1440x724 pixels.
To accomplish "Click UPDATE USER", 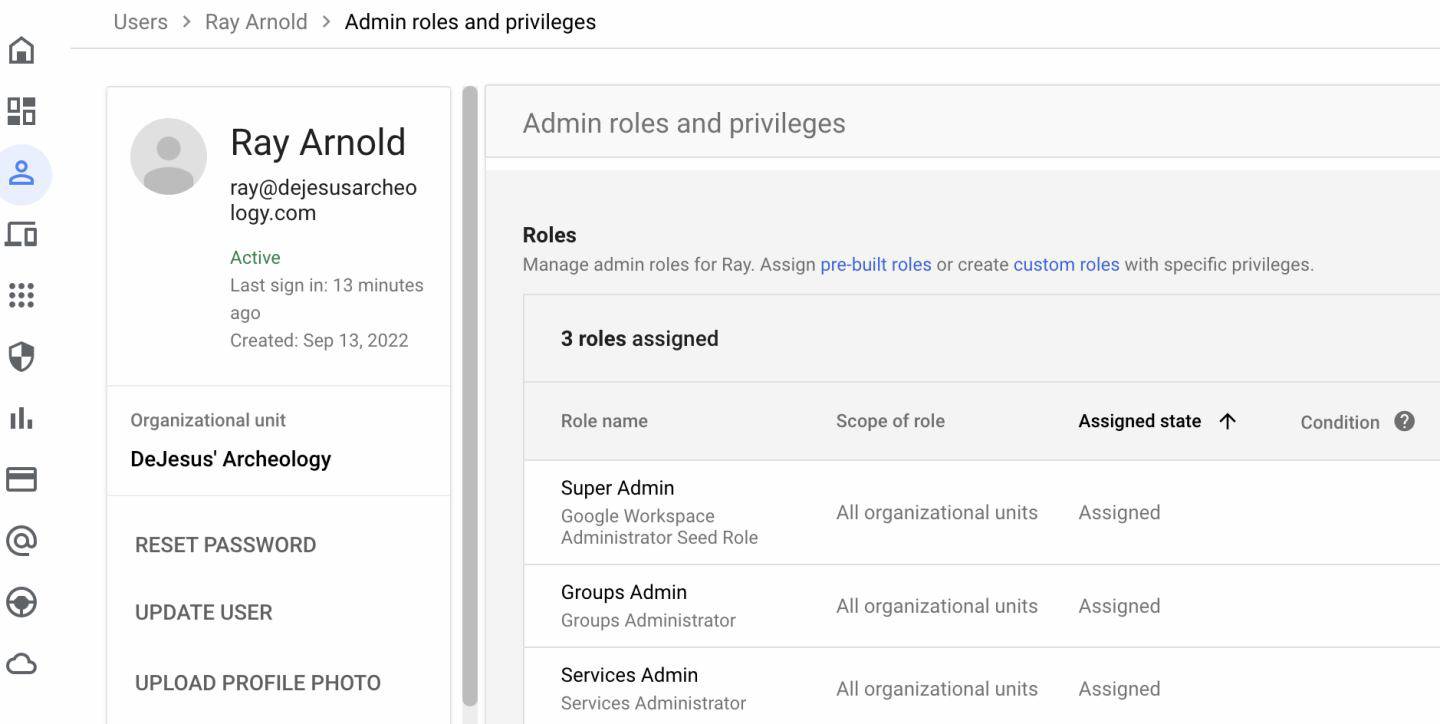I will tap(203, 613).
